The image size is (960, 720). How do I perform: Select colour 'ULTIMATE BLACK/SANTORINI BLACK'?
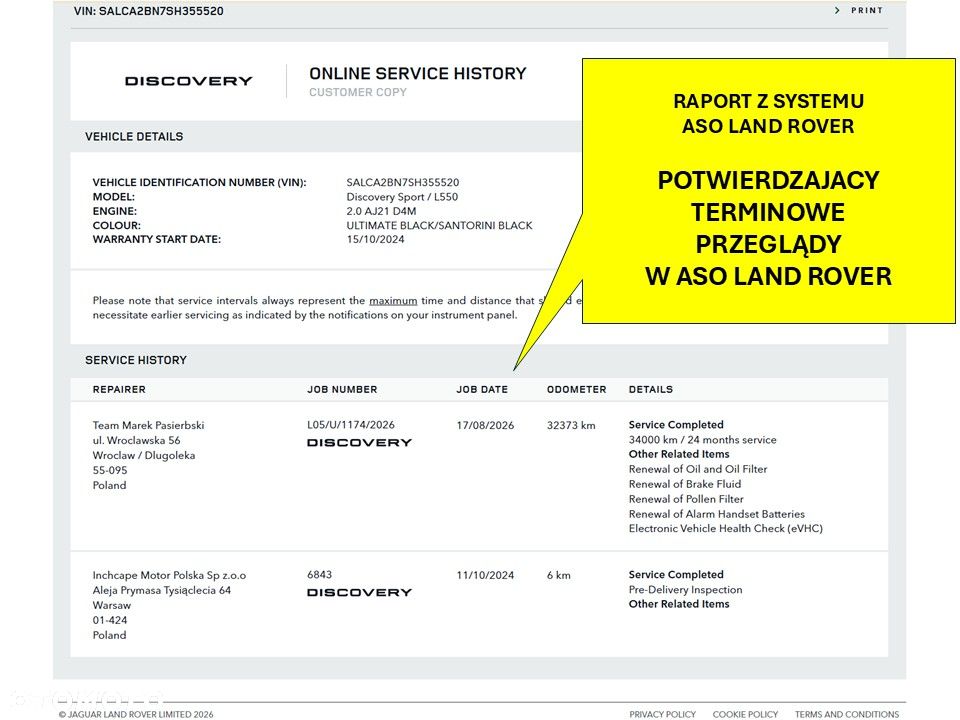click(440, 225)
